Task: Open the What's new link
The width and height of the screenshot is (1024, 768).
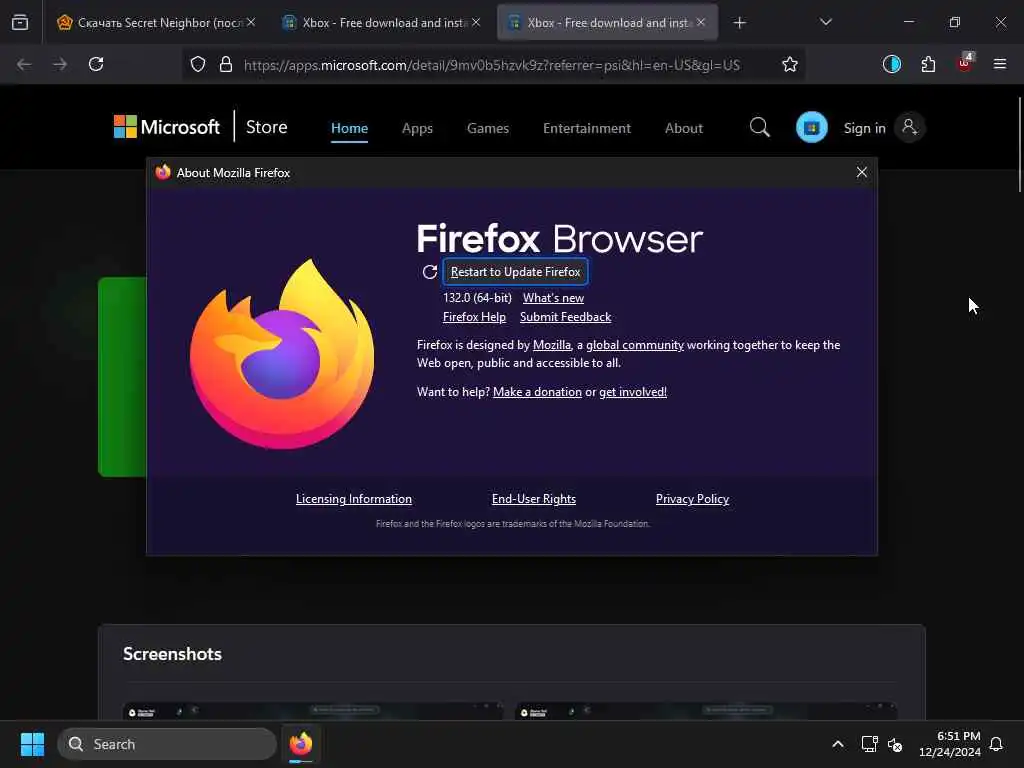Action: tap(553, 298)
